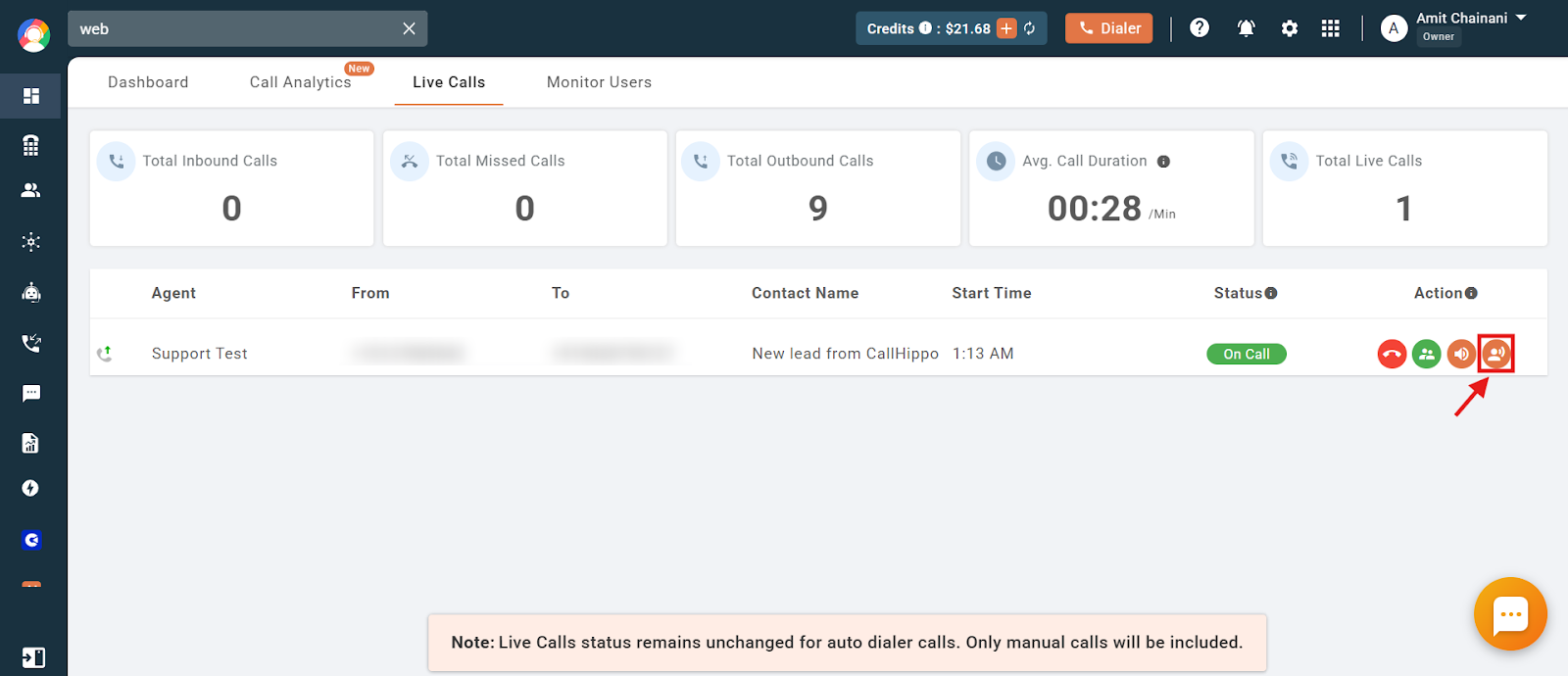This screenshot has width=1568, height=676.
Task: Click the outbound call arrow icon in row
Action: coord(105,354)
